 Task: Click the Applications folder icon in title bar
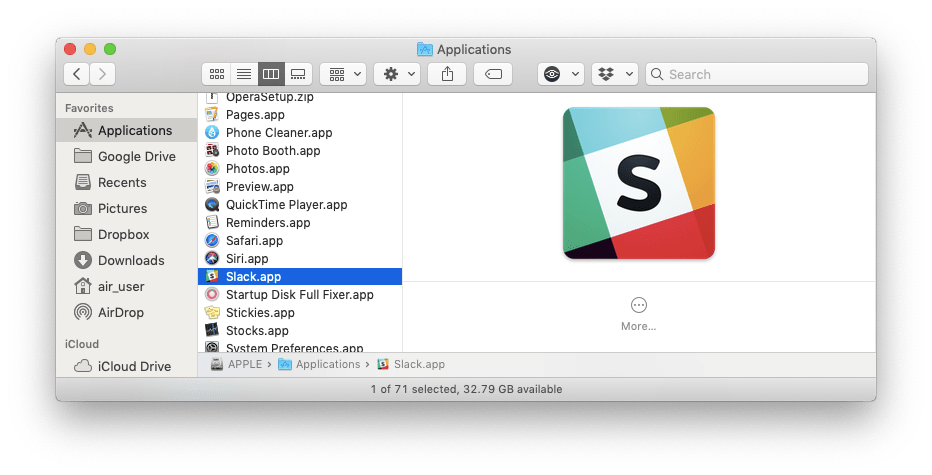pos(424,49)
